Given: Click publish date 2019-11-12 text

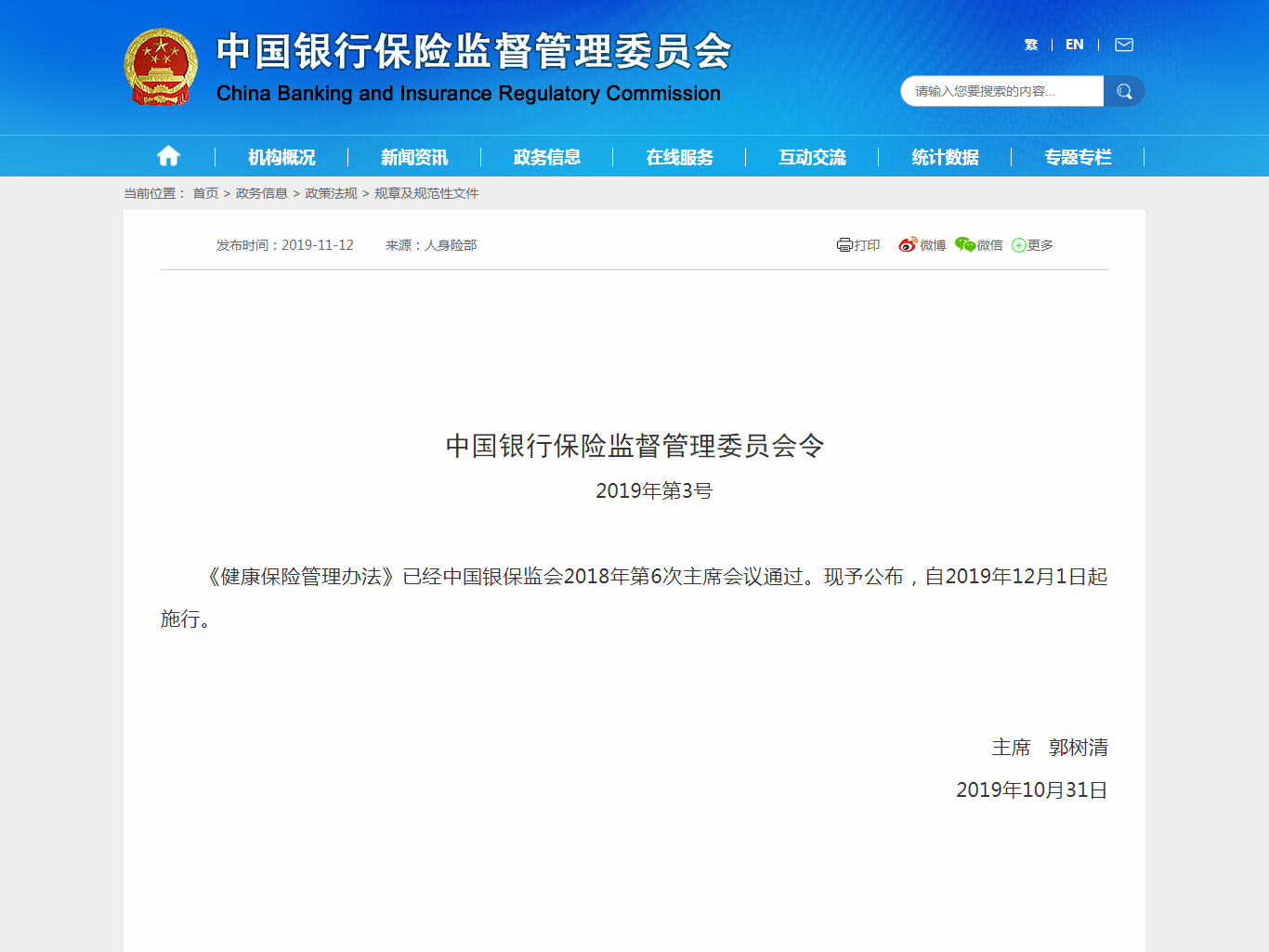Looking at the screenshot, I should tap(318, 245).
